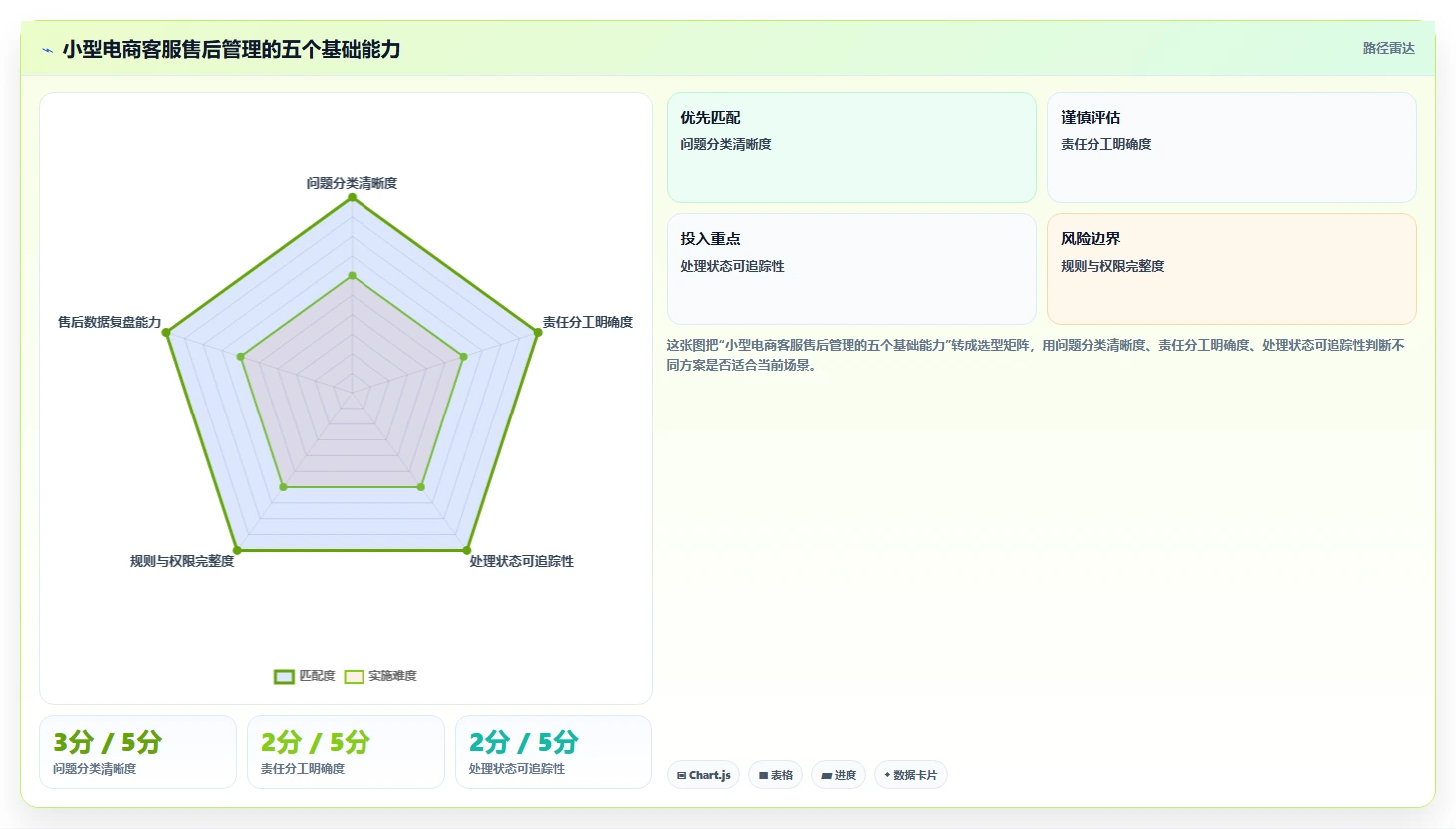1456x829 pixels.
Task: Click the radar outer data point at 责任分工明确度
Action: click(538, 333)
